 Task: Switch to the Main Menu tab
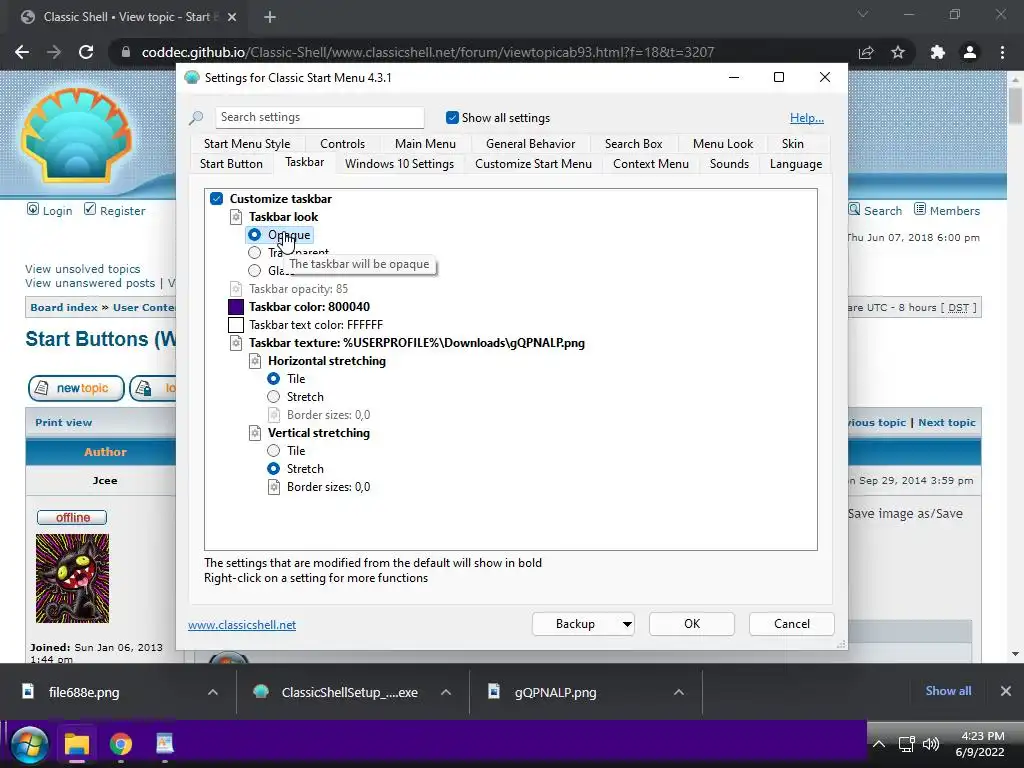click(425, 144)
